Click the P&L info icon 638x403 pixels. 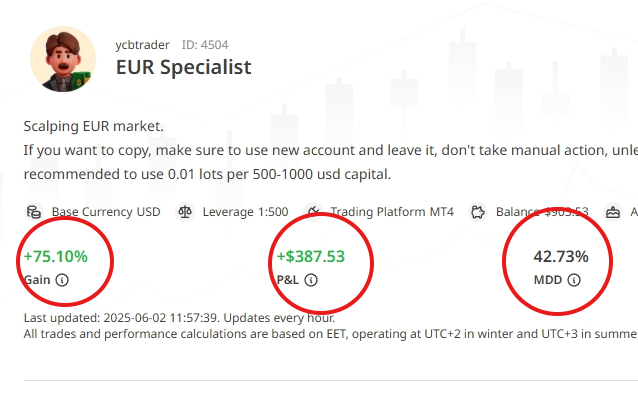pos(311,281)
